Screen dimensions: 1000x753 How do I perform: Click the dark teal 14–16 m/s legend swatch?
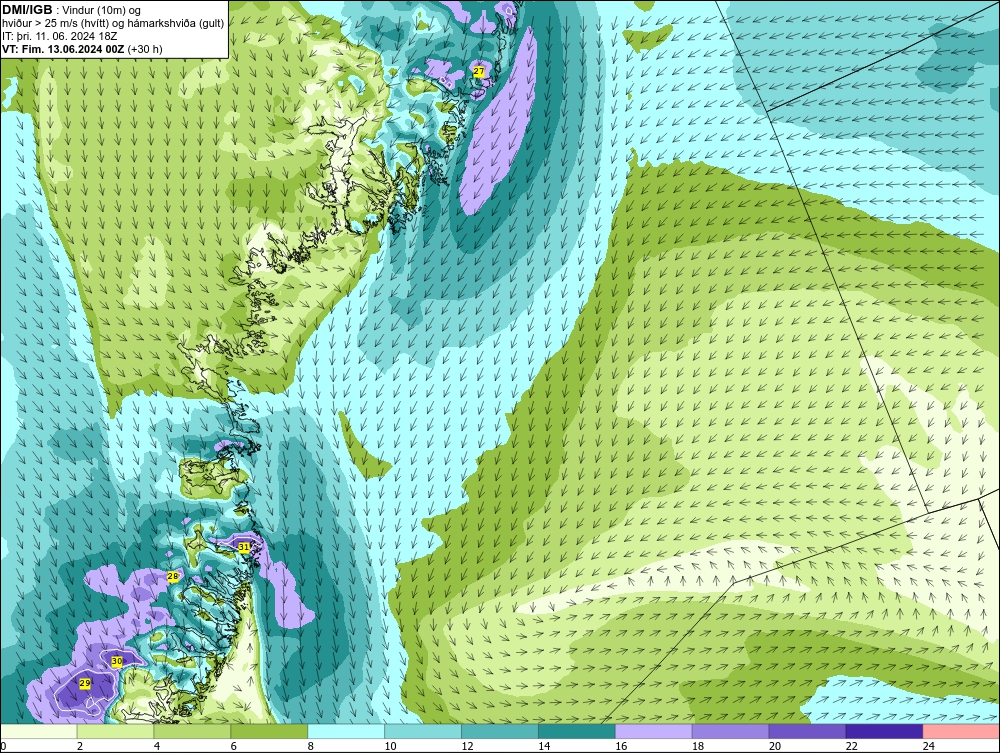577,731
